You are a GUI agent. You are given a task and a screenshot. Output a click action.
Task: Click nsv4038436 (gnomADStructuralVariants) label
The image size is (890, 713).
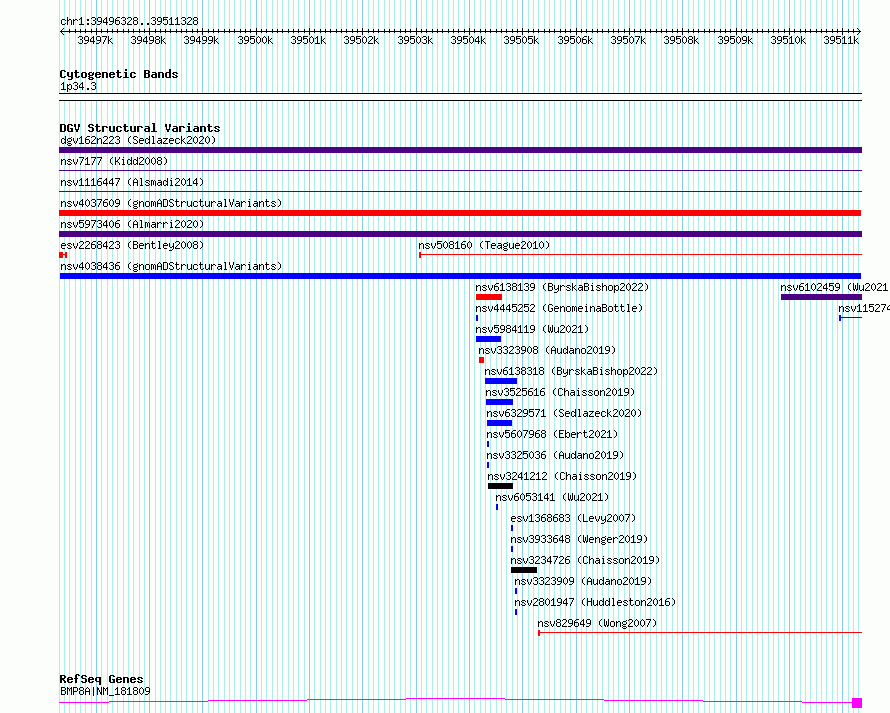coord(171,266)
